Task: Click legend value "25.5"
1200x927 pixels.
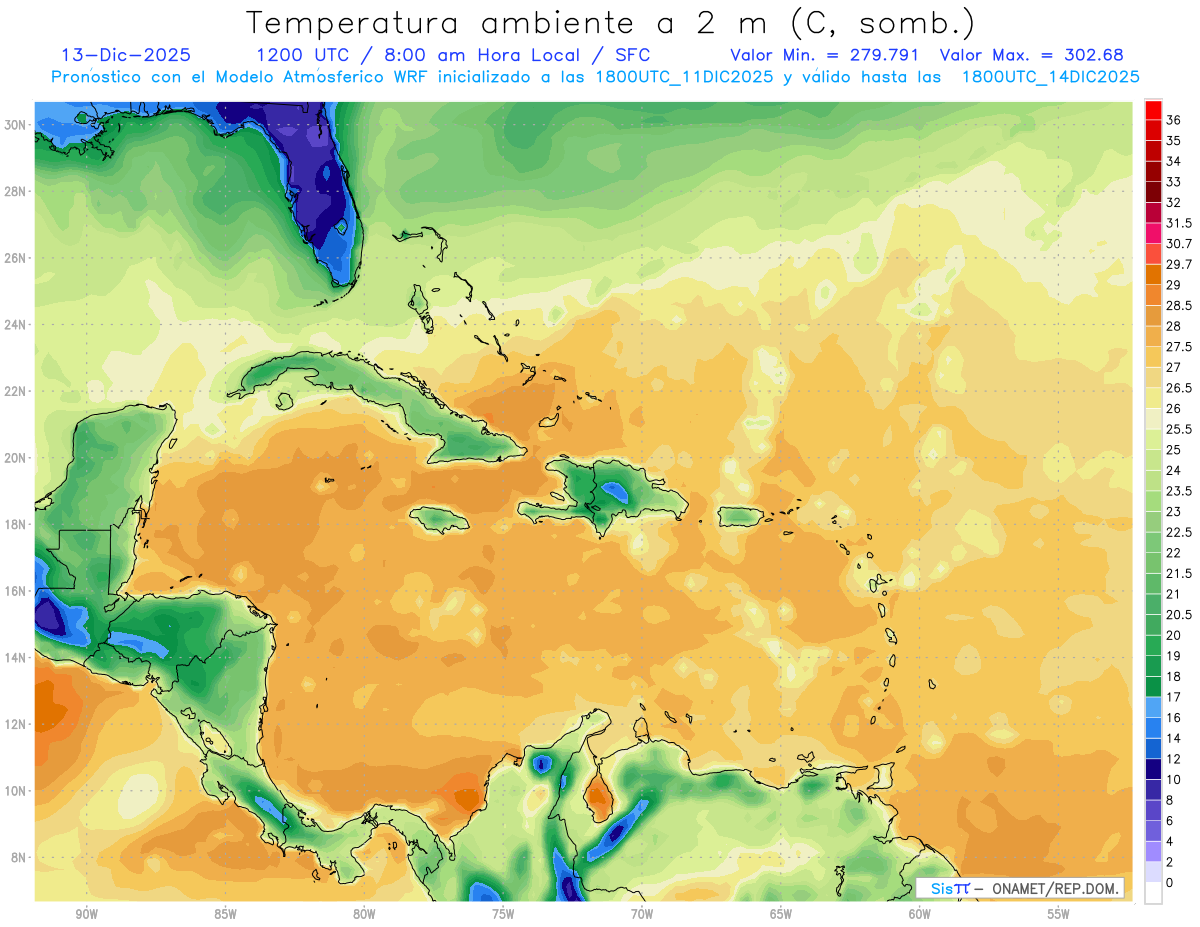Action: (x=1179, y=429)
